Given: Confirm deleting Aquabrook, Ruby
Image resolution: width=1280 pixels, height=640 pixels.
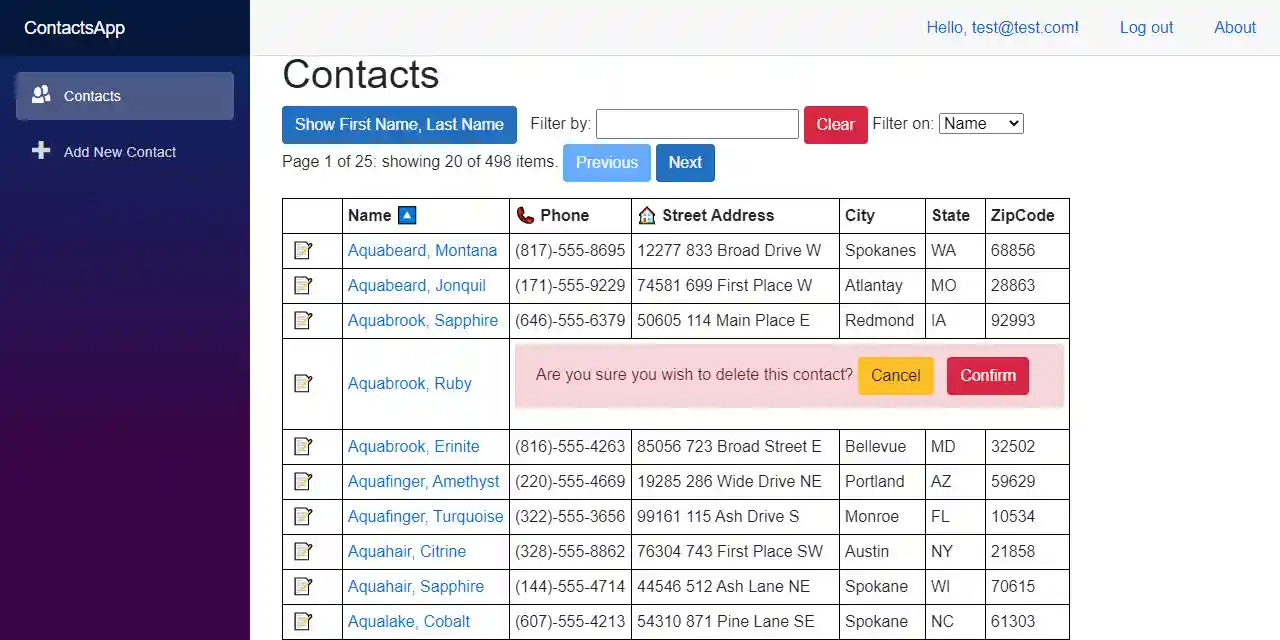Looking at the screenshot, I should [x=987, y=375].
